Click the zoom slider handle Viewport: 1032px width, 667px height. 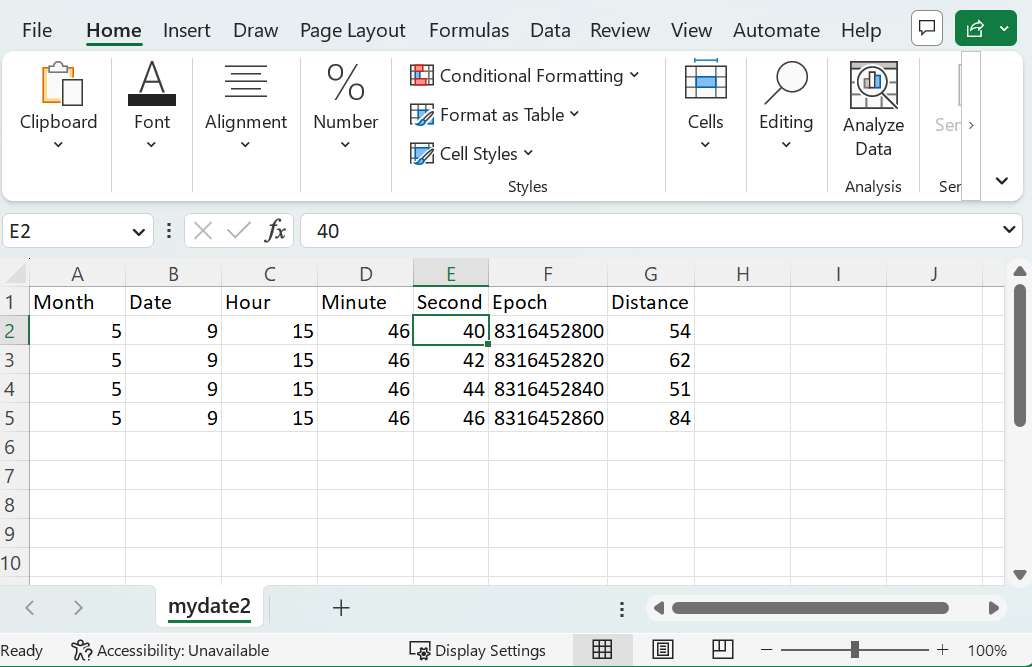854,650
